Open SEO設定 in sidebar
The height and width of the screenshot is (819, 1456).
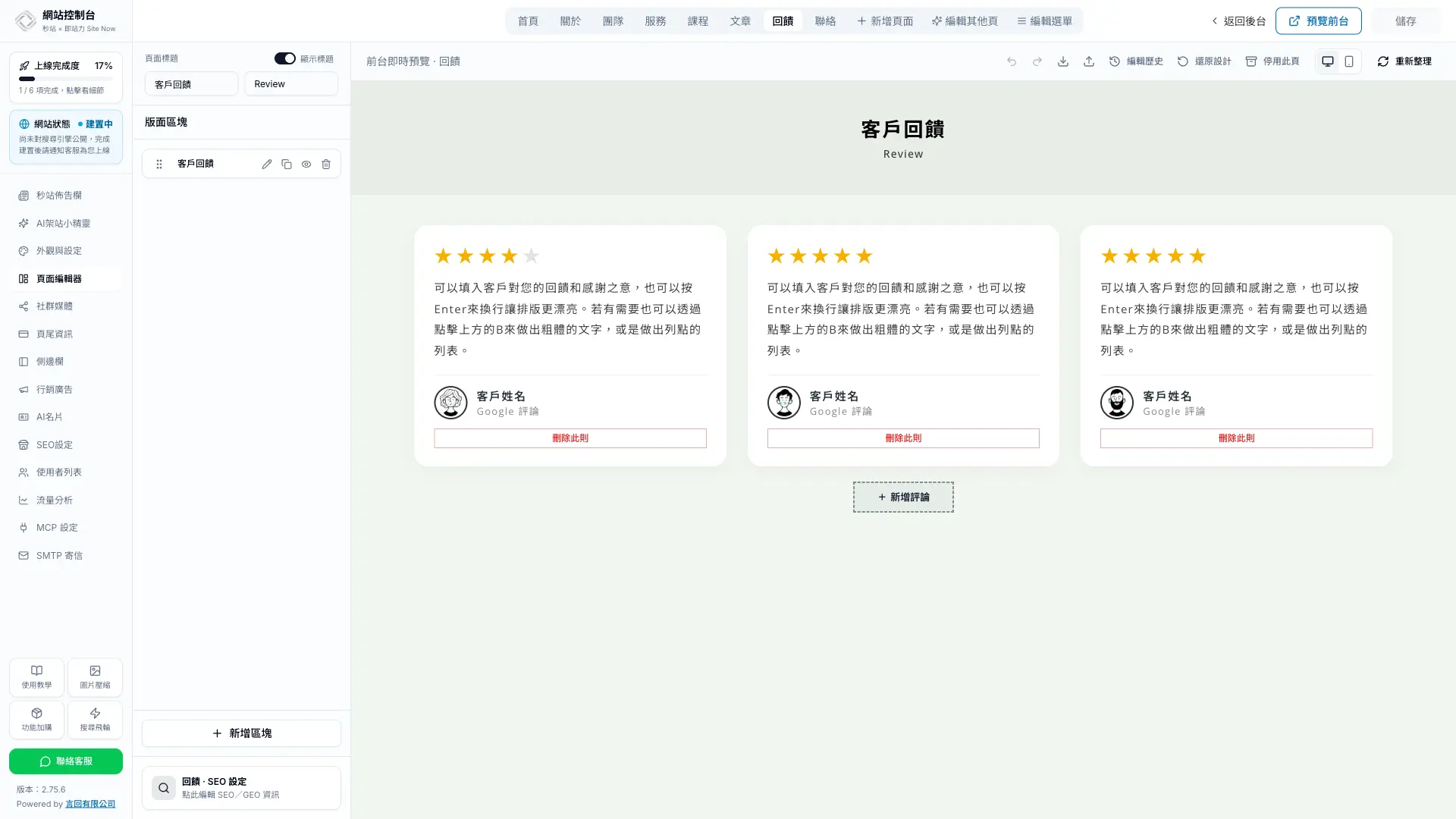click(x=66, y=445)
